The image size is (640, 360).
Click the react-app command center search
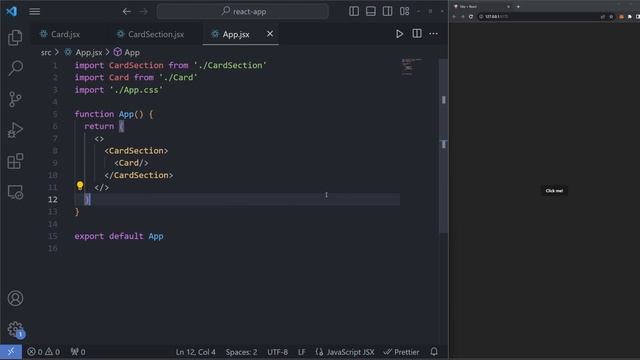243,11
